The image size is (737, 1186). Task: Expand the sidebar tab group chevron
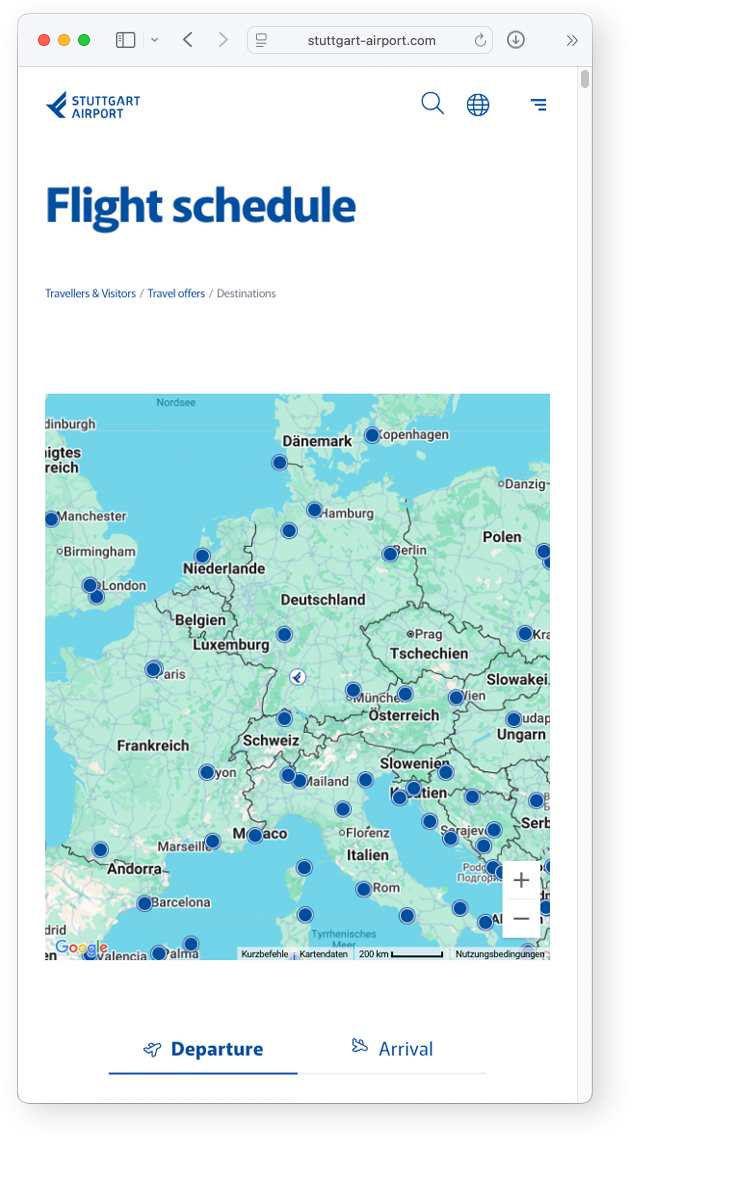(154, 40)
